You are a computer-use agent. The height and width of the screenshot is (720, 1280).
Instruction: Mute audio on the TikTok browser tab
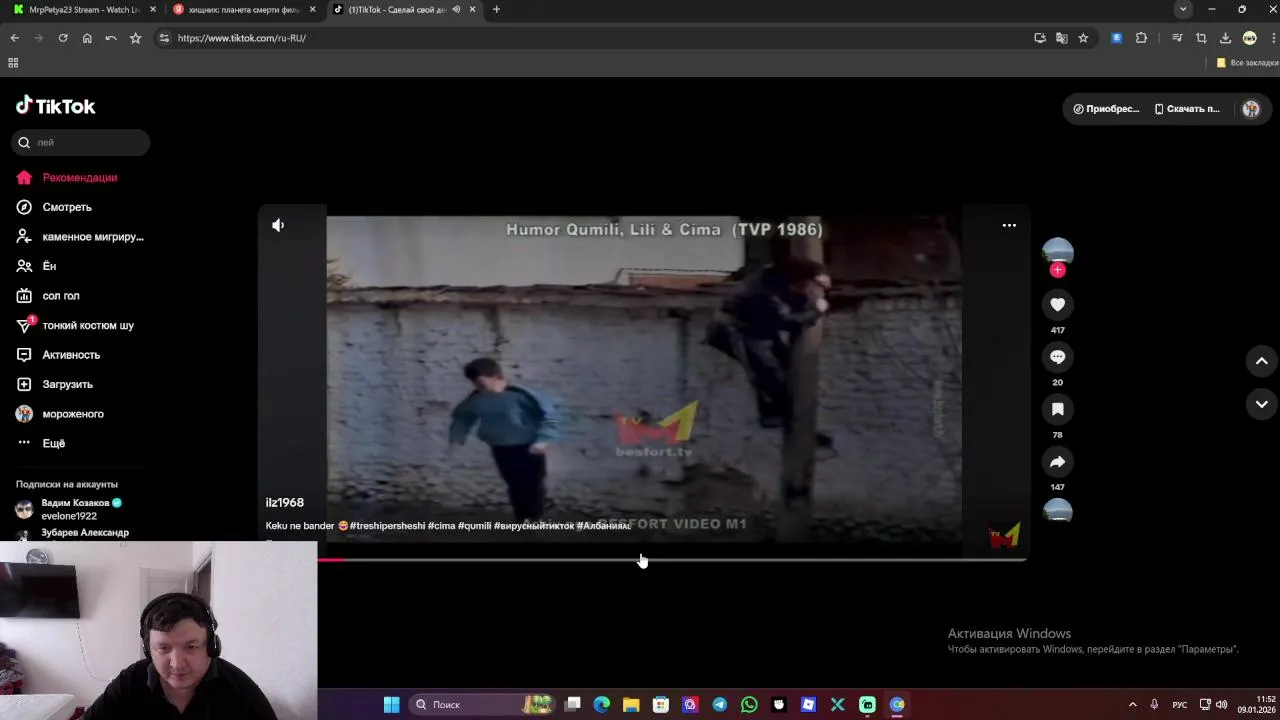[456, 9]
